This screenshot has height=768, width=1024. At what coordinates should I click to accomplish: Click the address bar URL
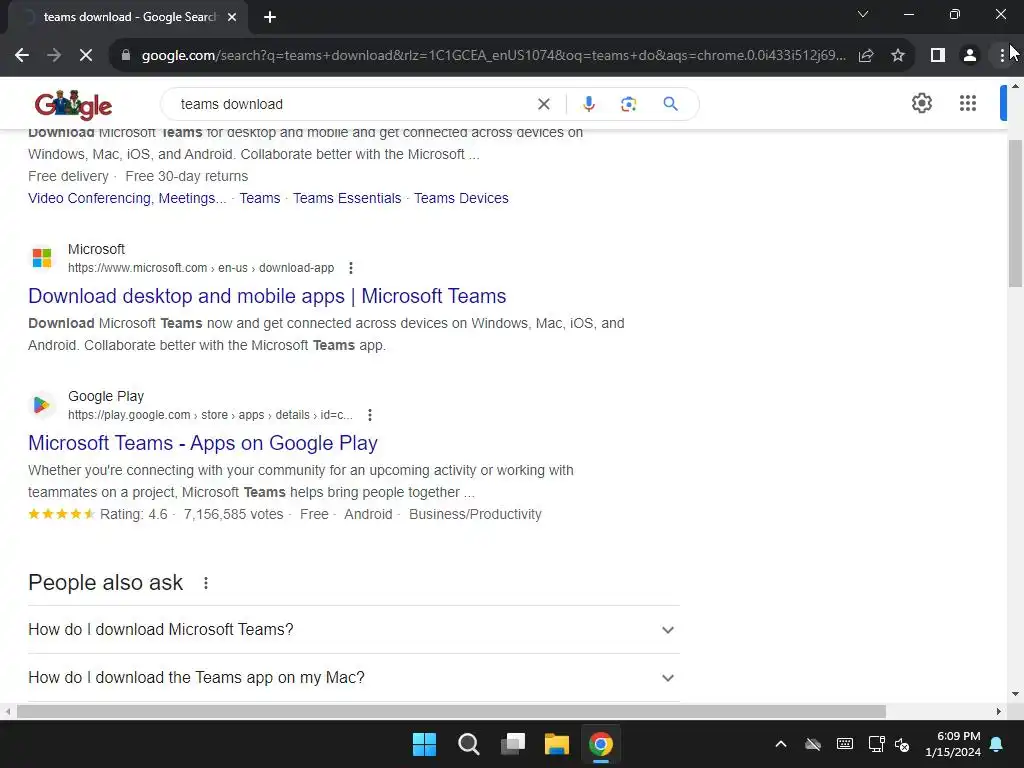(493, 56)
